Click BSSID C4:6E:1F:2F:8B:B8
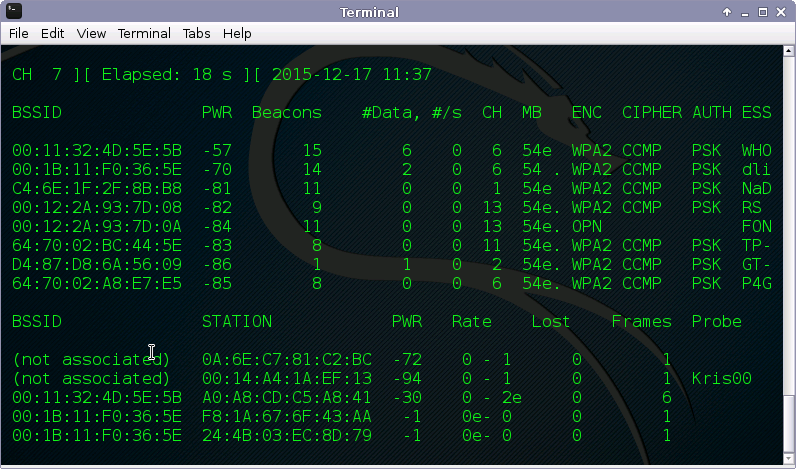This screenshot has width=796, height=469. [97, 188]
